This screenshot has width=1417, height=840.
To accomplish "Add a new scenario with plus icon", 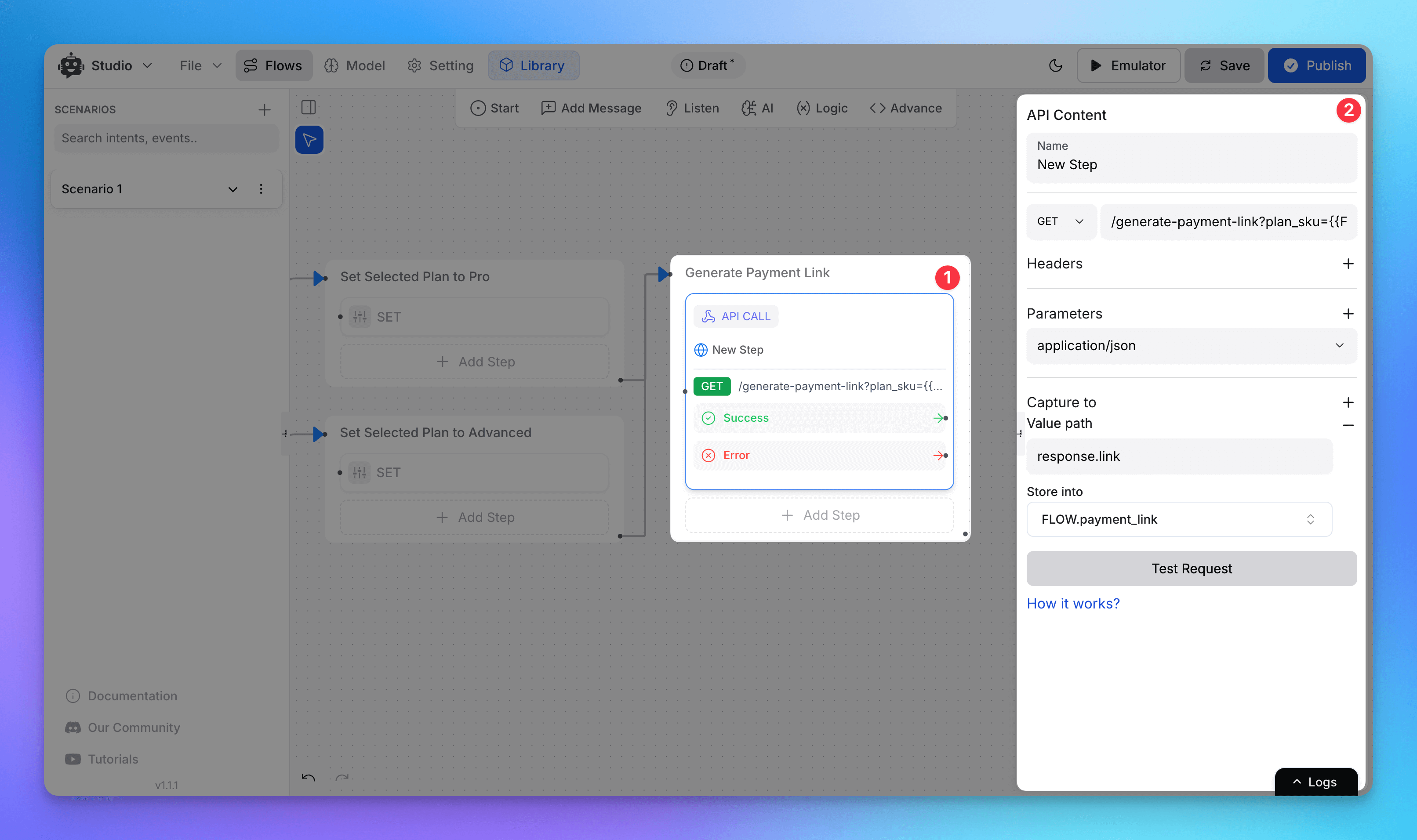I will 265,110.
